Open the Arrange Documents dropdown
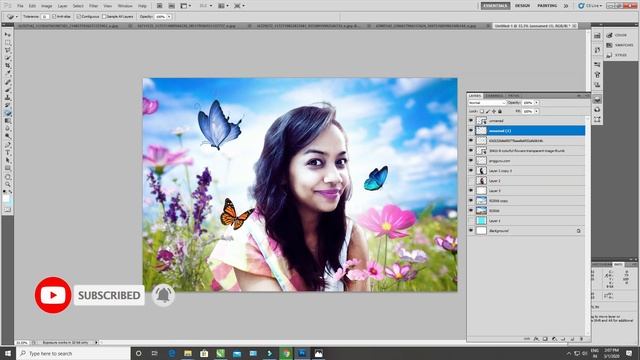Viewport: 640px width, 360px height. coord(223,6)
